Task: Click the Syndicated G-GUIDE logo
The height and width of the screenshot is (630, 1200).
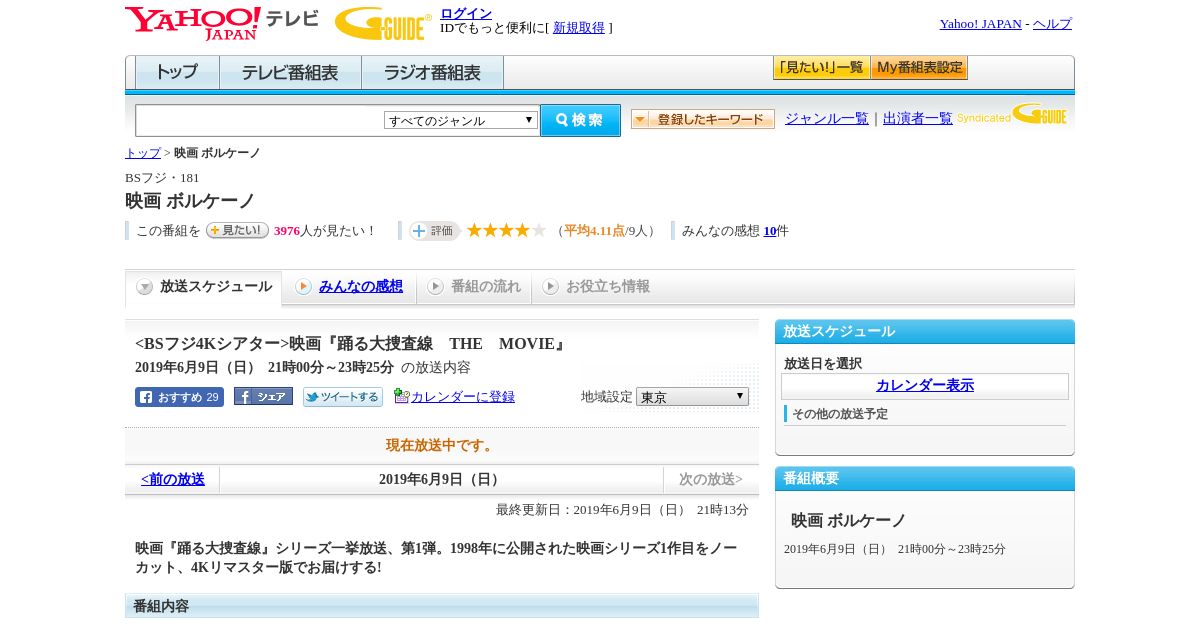Action: coord(1012,114)
